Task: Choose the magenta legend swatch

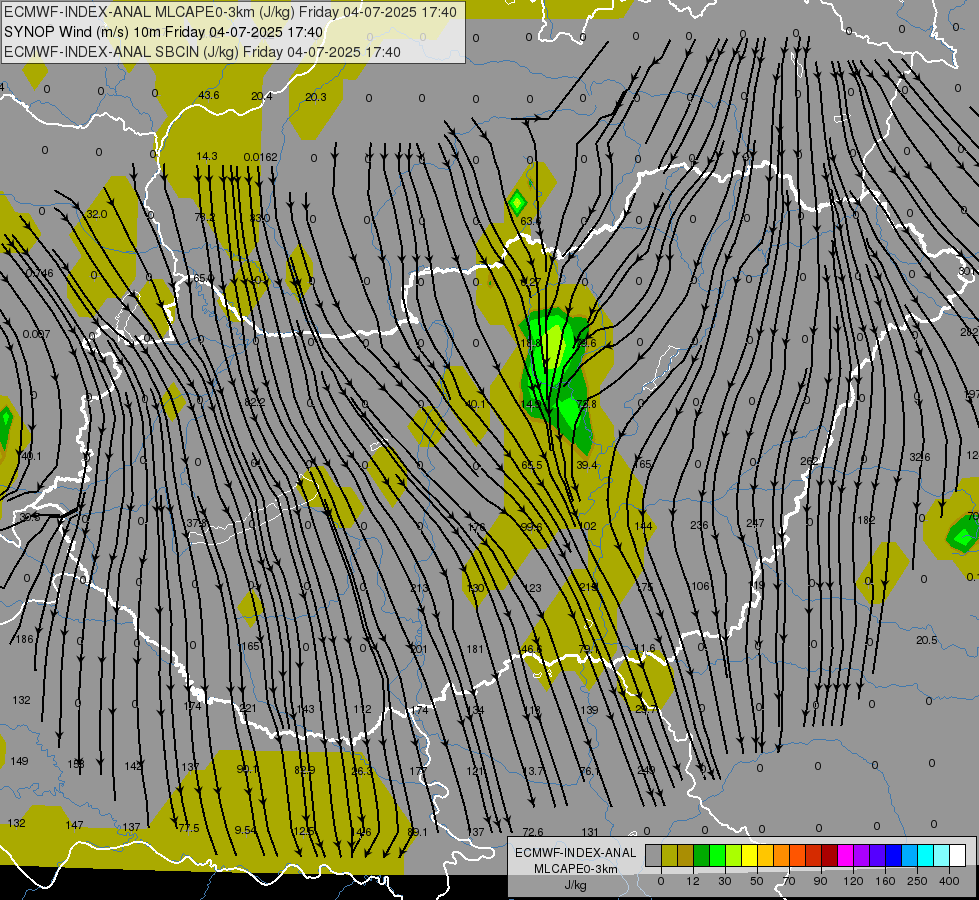Action: click(845, 856)
